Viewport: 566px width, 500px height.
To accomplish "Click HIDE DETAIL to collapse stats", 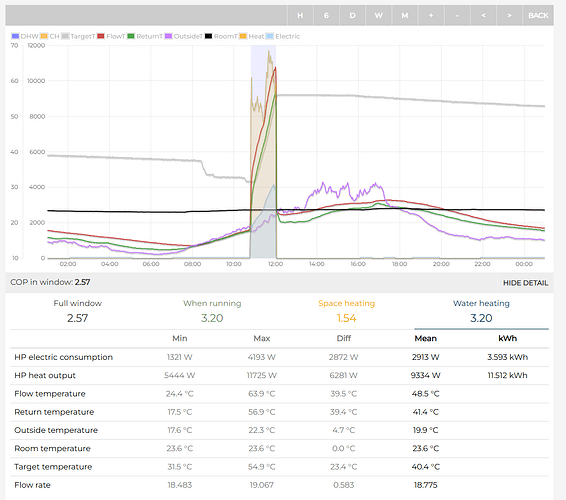I will pos(526,283).
